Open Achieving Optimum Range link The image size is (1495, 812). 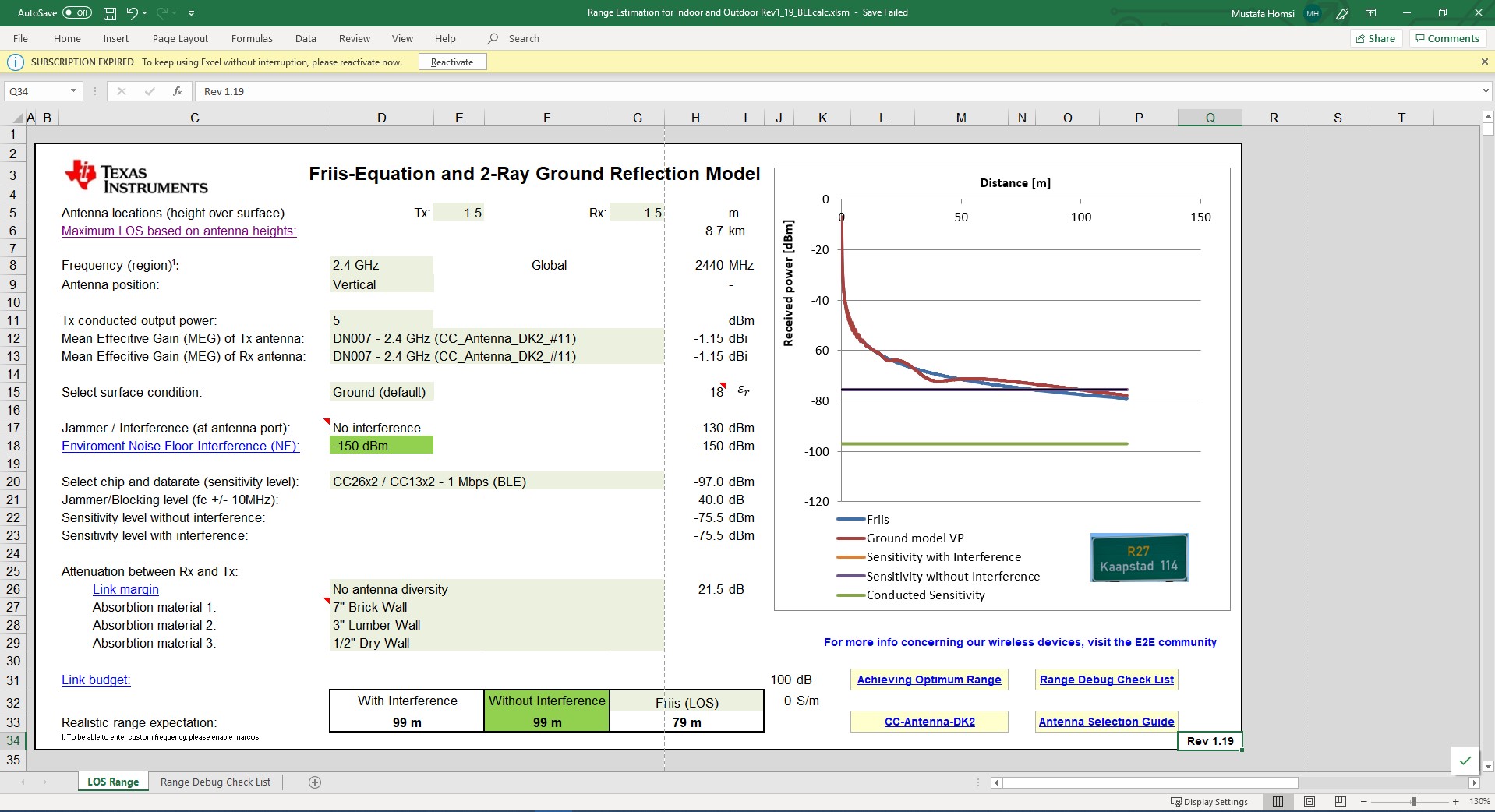tap(929, 680)
